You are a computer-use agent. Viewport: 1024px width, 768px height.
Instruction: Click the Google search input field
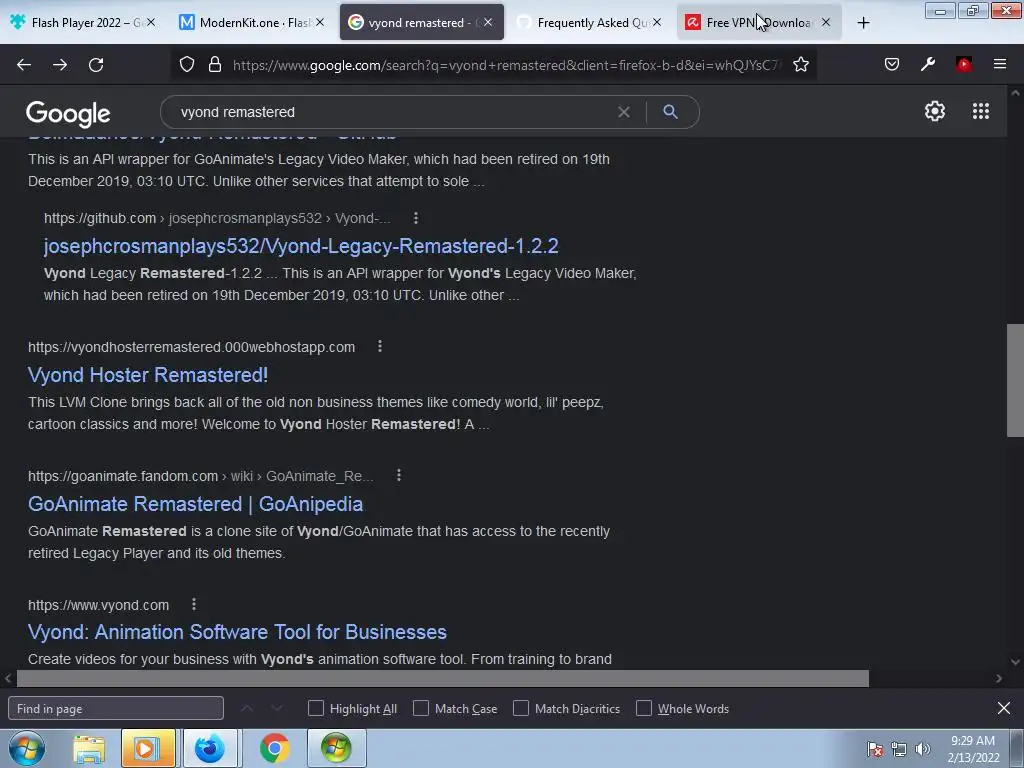point(392,112)
